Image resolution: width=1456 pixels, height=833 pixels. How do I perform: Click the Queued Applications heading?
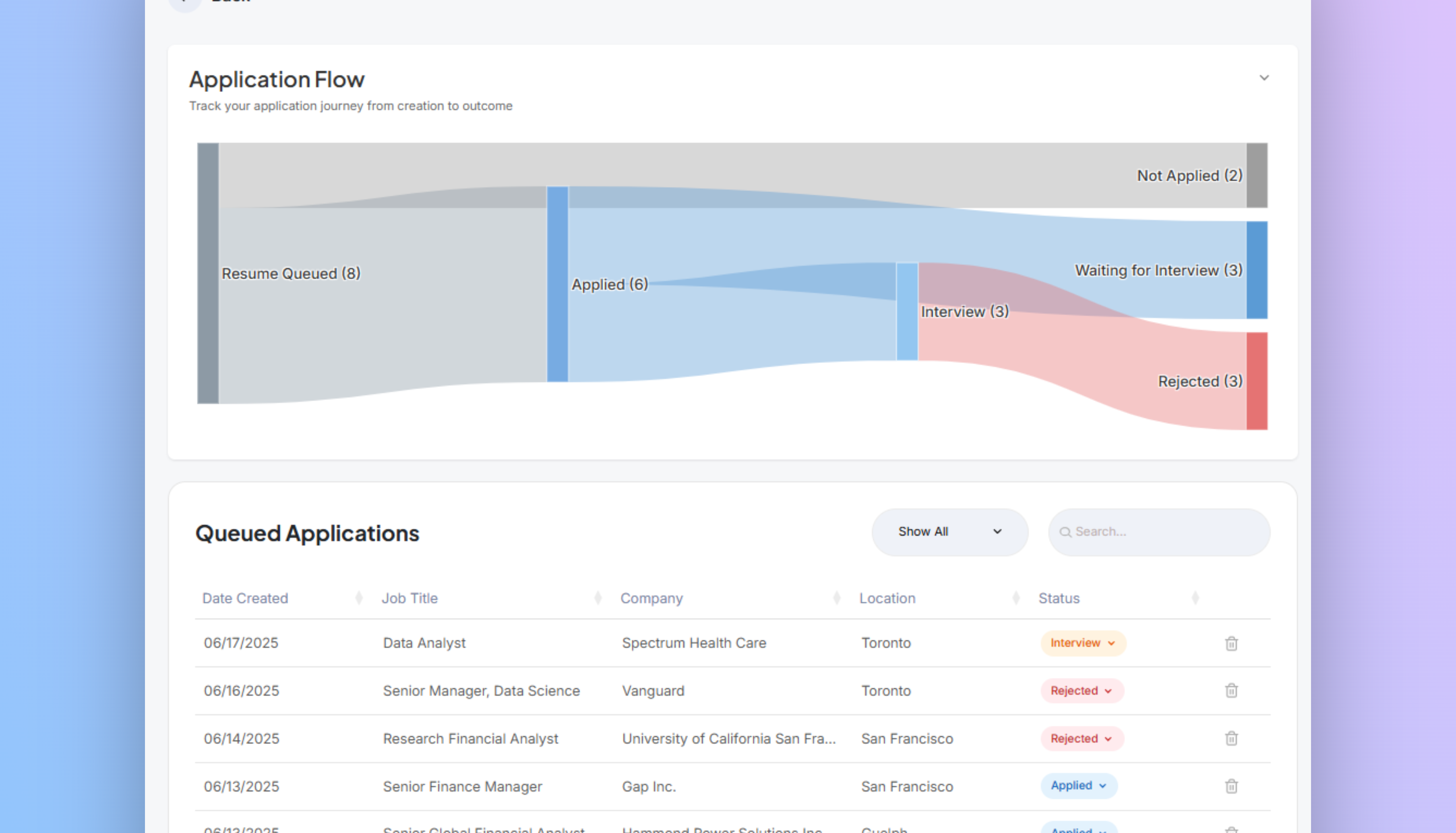pyautogui.click(x=307, y=533)
